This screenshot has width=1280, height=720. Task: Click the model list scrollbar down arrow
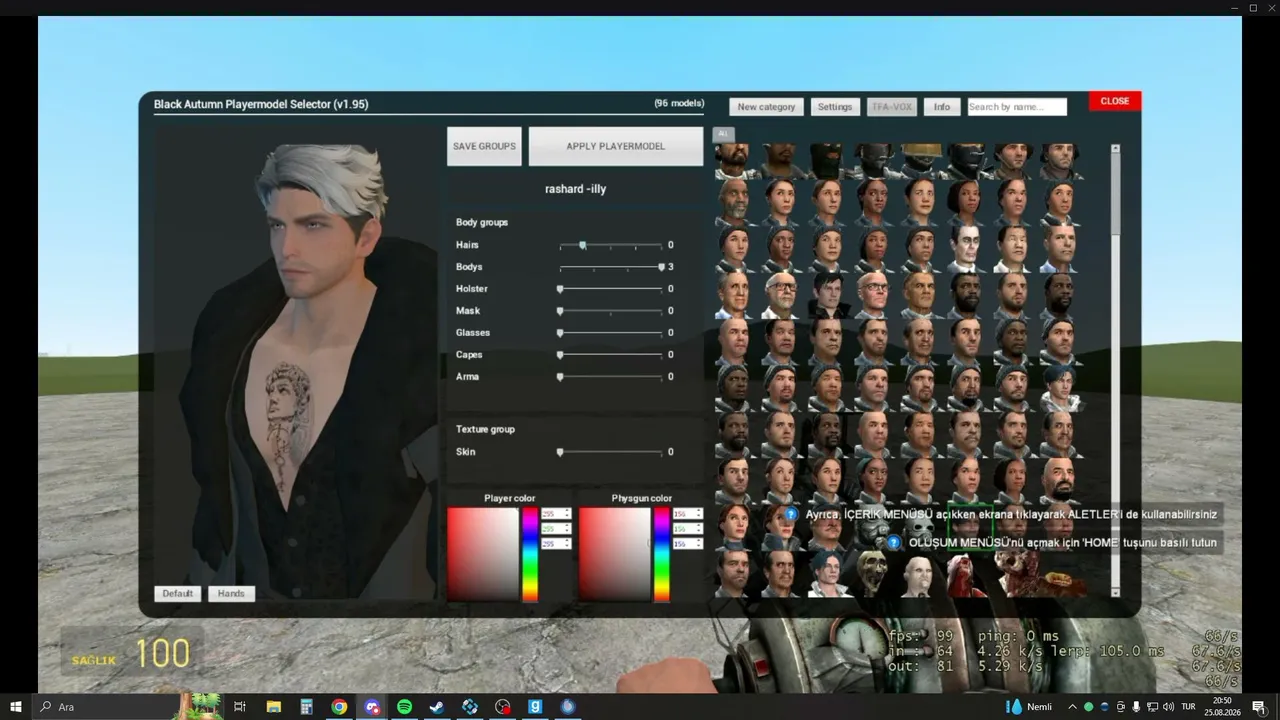click(x=1115, y=592)
